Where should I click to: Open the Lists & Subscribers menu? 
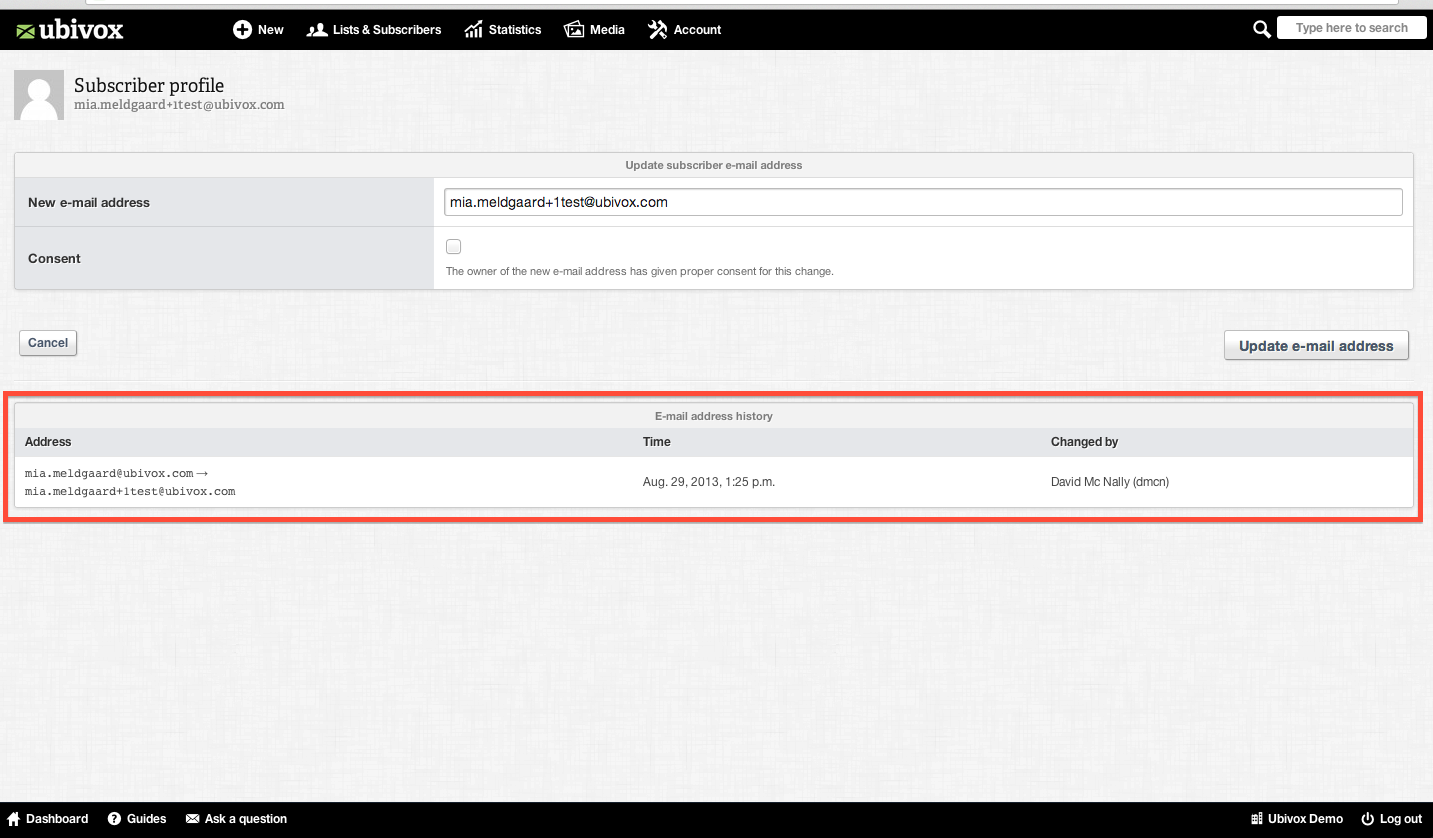[374, 30]
